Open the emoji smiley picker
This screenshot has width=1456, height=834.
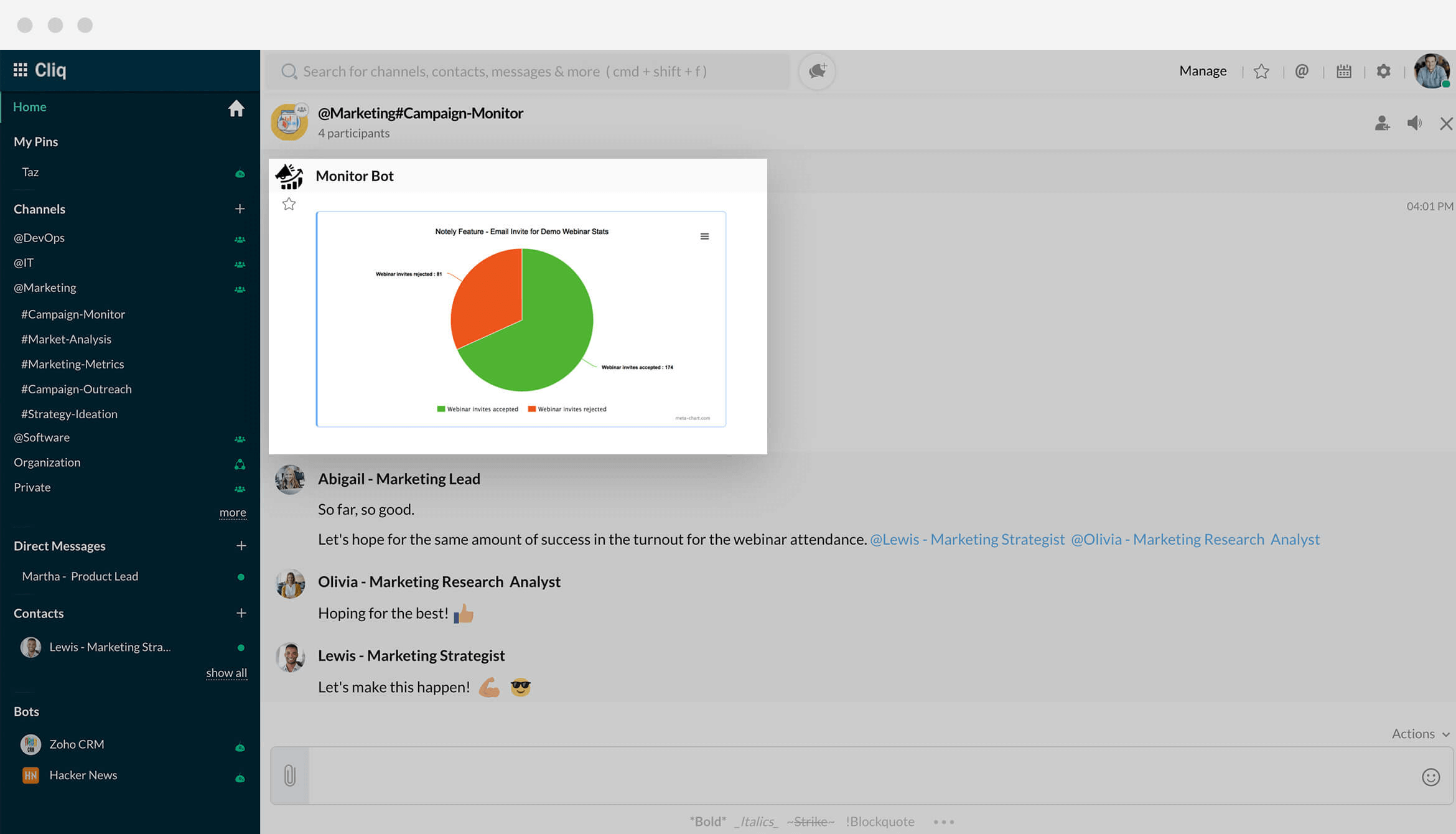point(1430,777)
